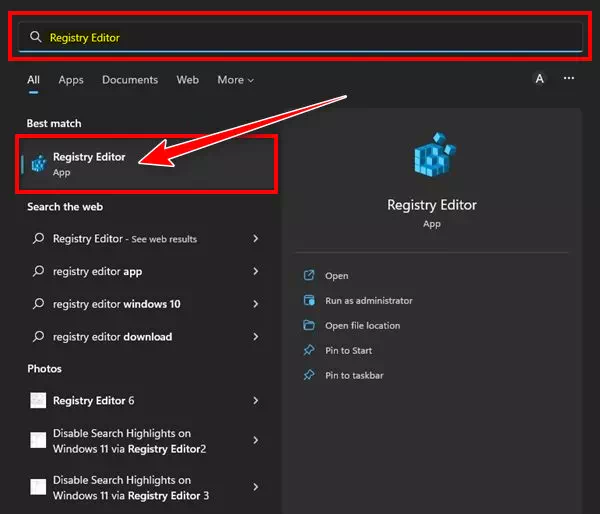The width and height of the screenshot is (600, 514).
Task: Switch to the Apps tab
Action: [71, 80]
